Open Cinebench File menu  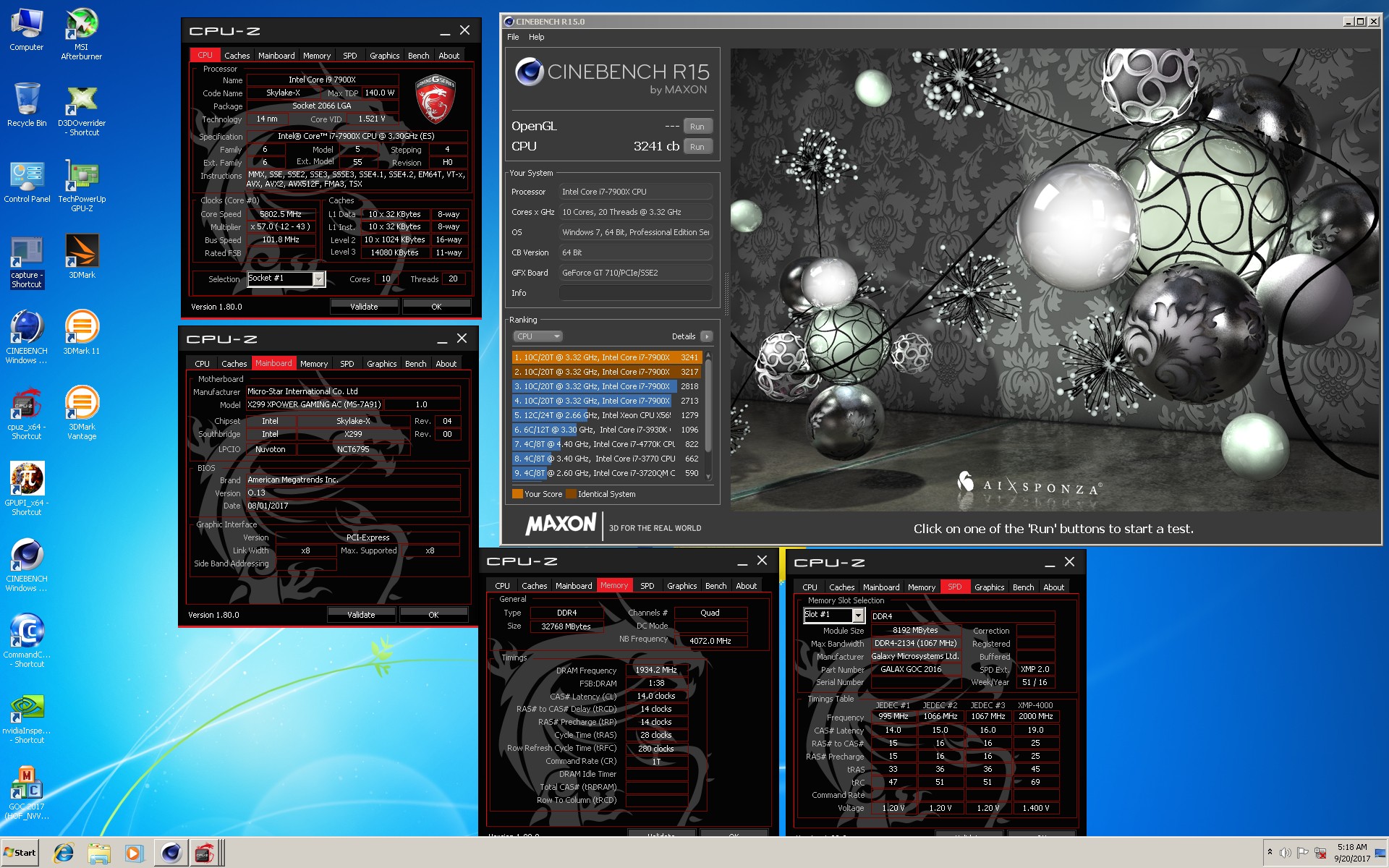(513, 37)
